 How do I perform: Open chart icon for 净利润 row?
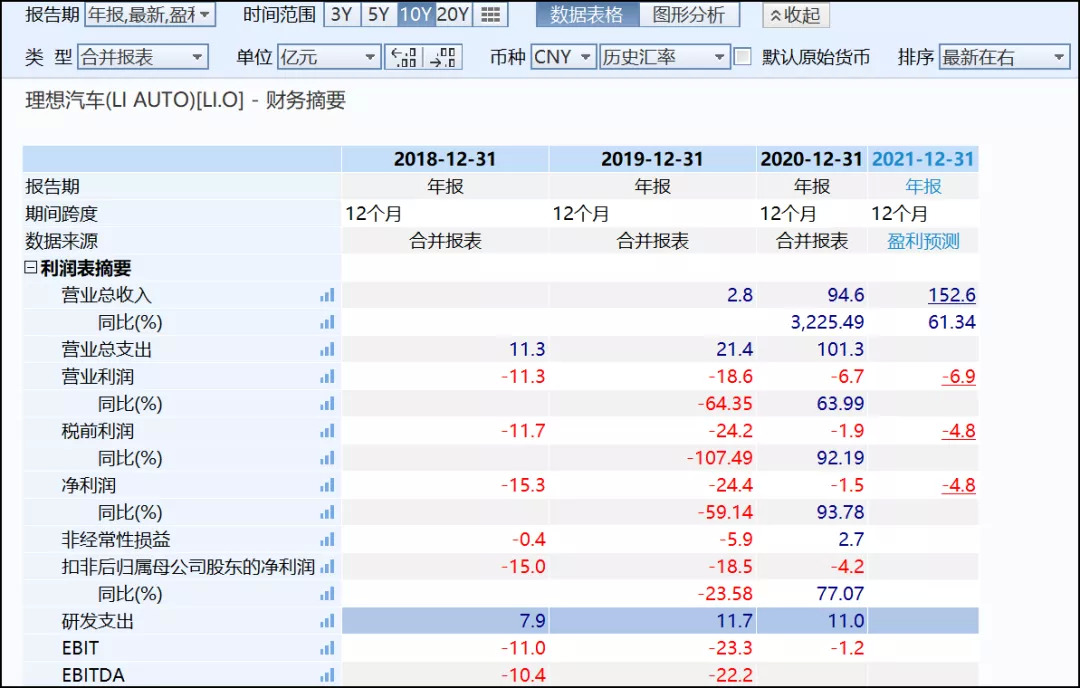point(327,486)
